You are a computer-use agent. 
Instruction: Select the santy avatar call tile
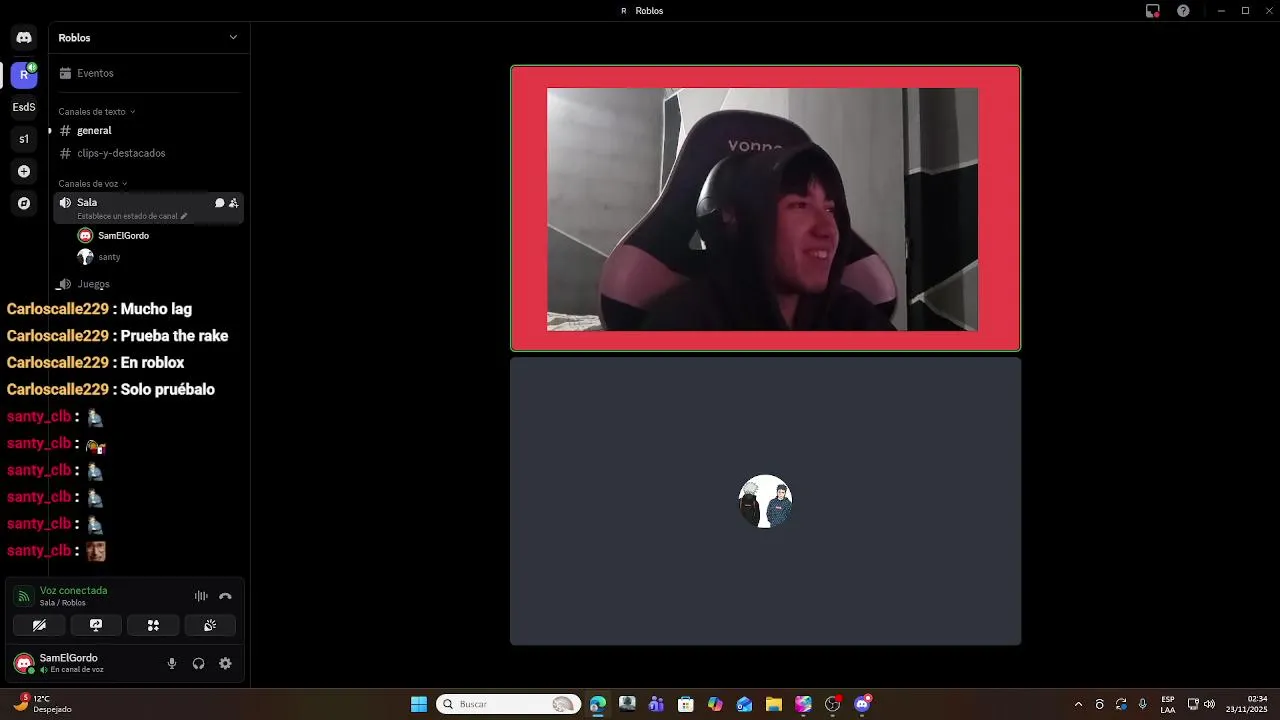tap(765, 501)
